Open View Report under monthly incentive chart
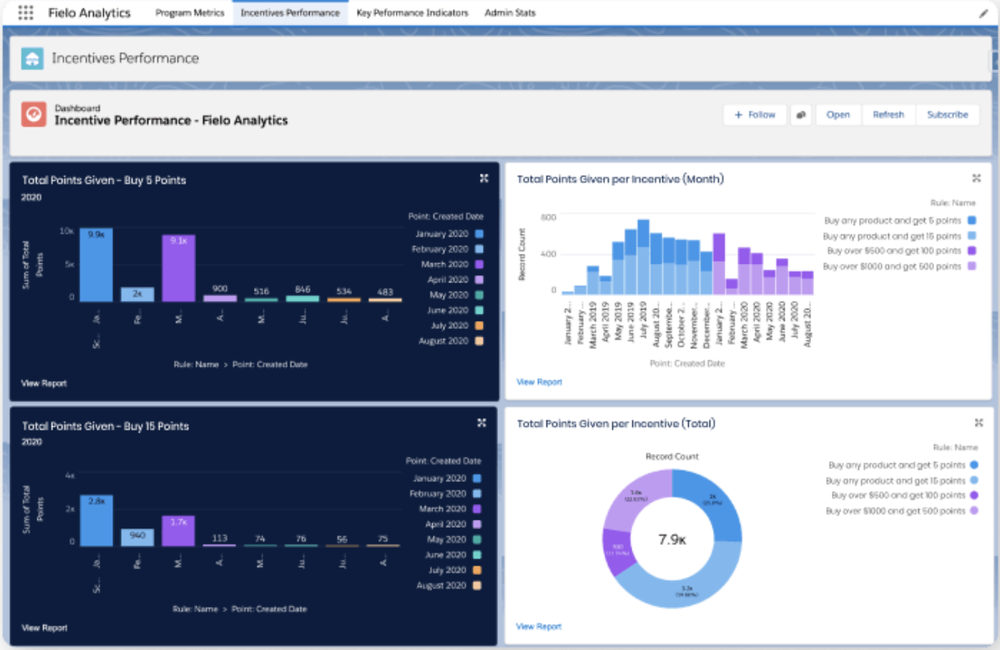The height and width of the screenshot is (650, 1000). click(539, 382)
